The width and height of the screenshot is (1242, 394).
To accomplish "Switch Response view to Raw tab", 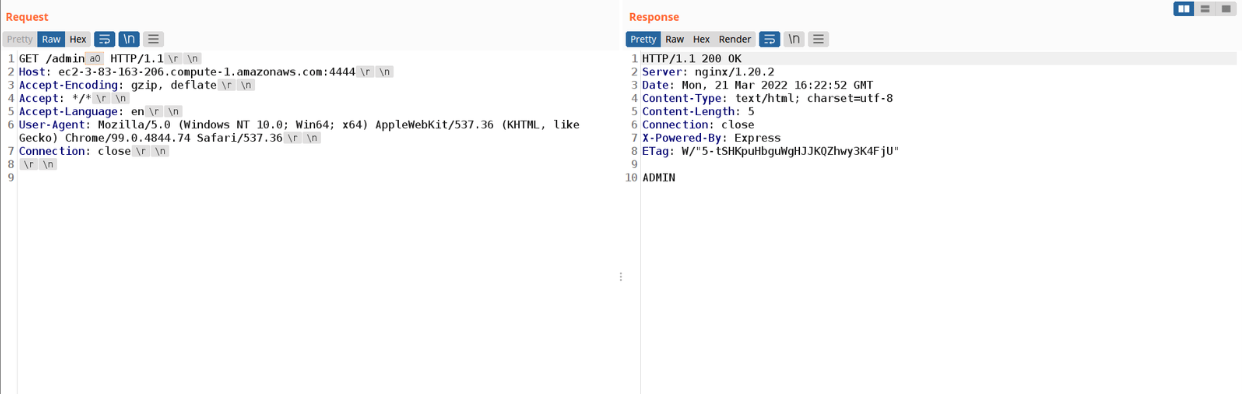I will tap(675, 39).
